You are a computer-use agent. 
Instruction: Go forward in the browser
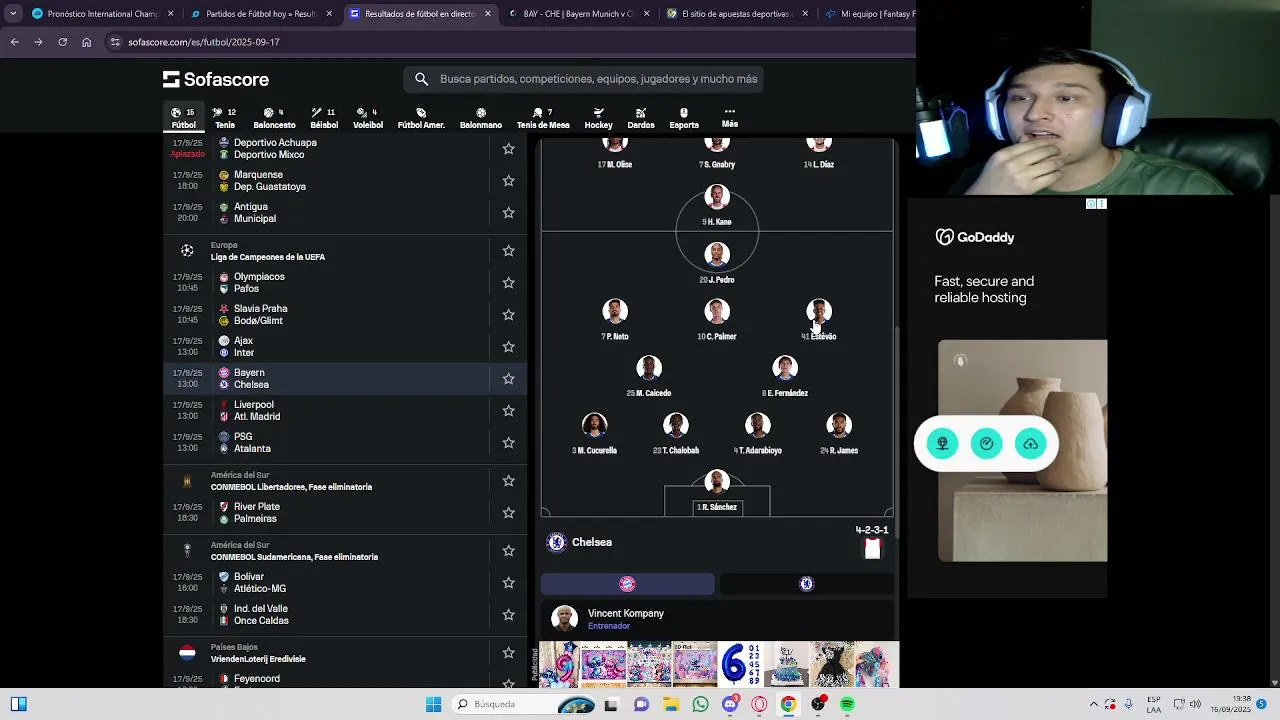point(38,42)
